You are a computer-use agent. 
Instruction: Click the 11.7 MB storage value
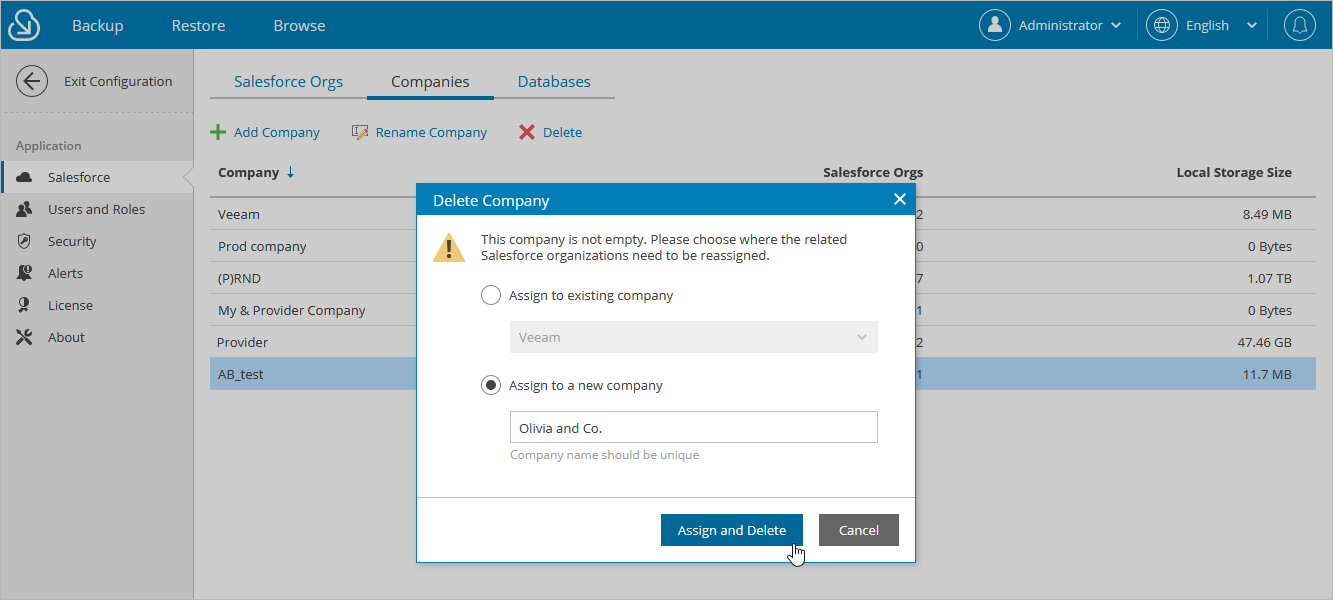pos(1267,374)
